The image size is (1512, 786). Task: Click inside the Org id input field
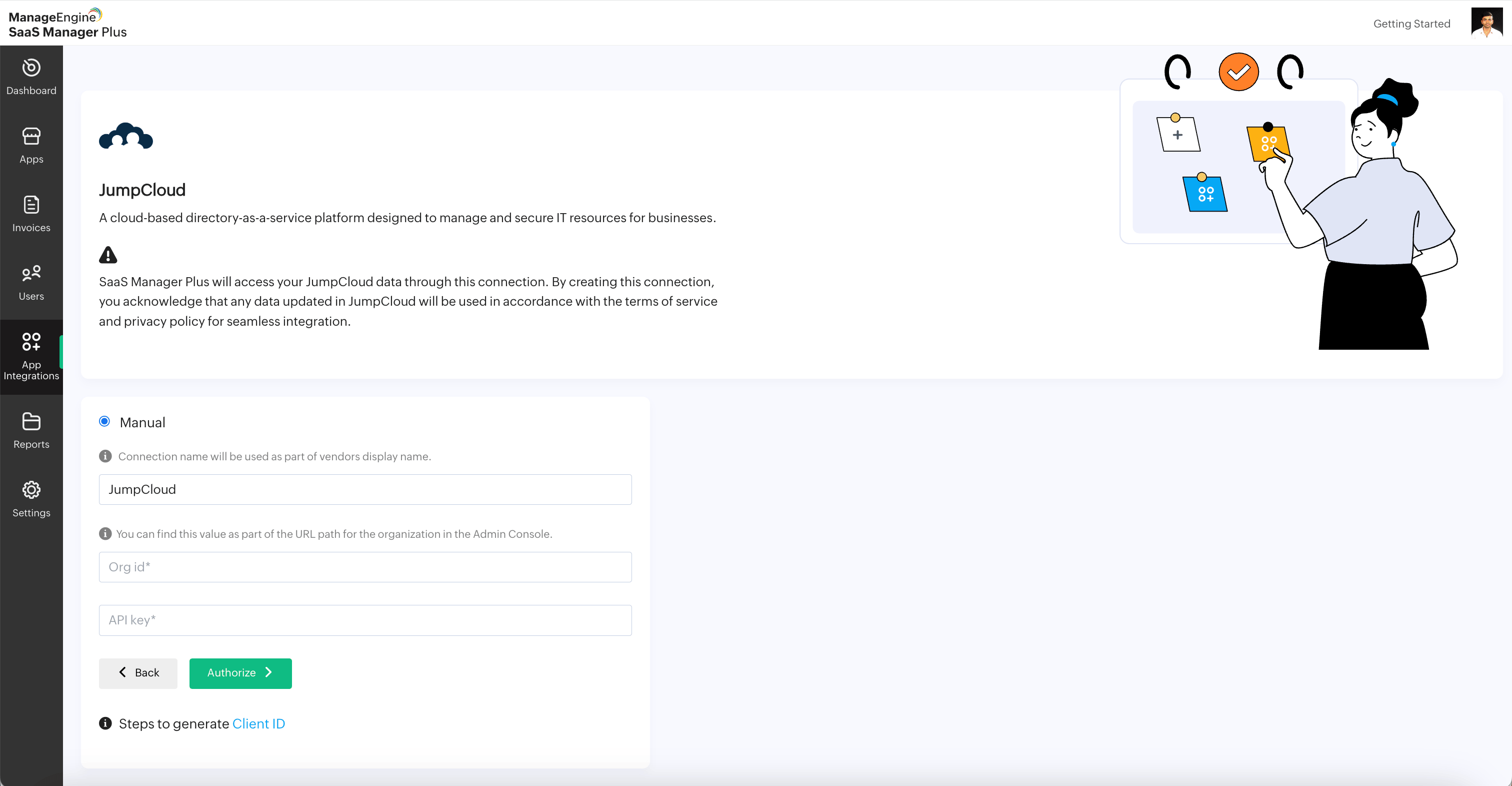coord(364,567)
